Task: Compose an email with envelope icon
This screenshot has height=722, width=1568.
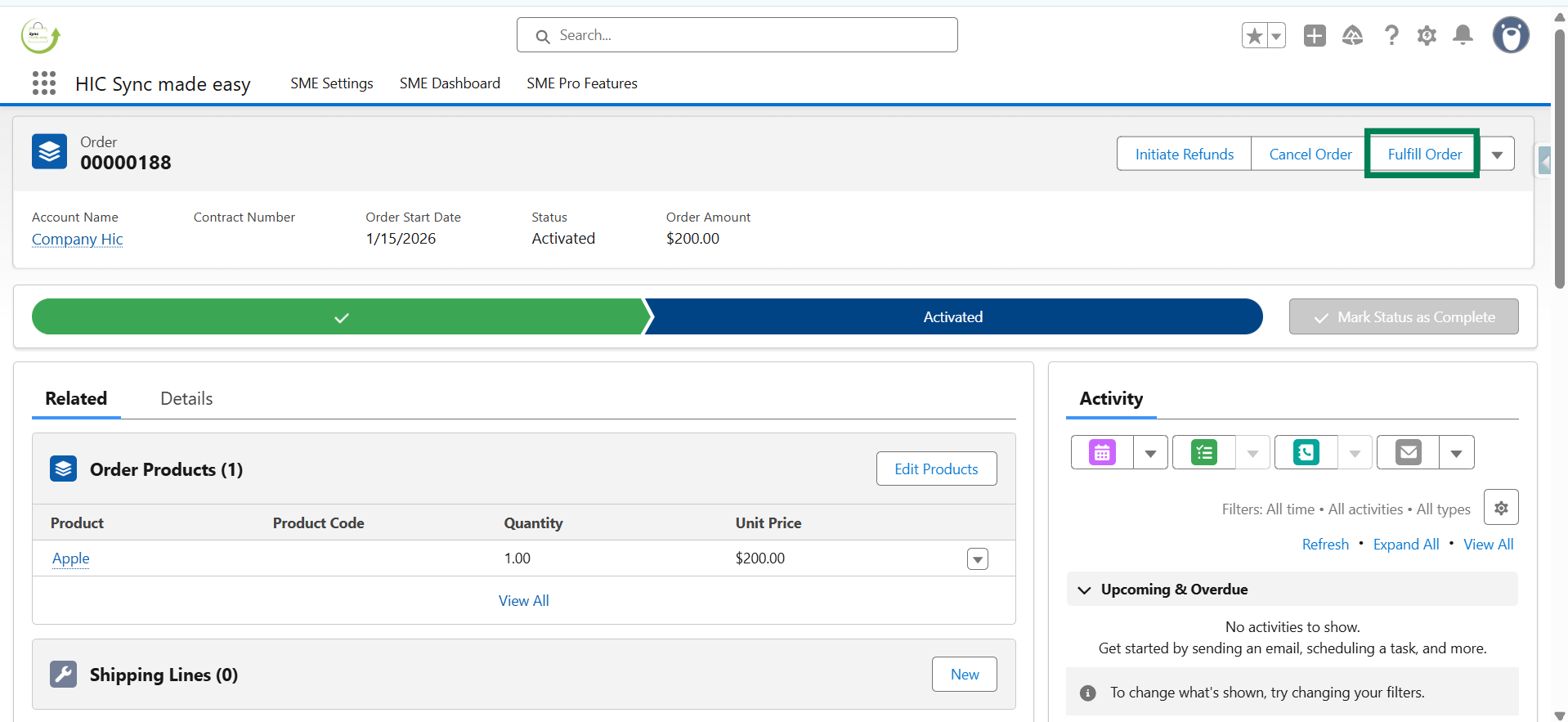Action: click(x=1408, y=452)
